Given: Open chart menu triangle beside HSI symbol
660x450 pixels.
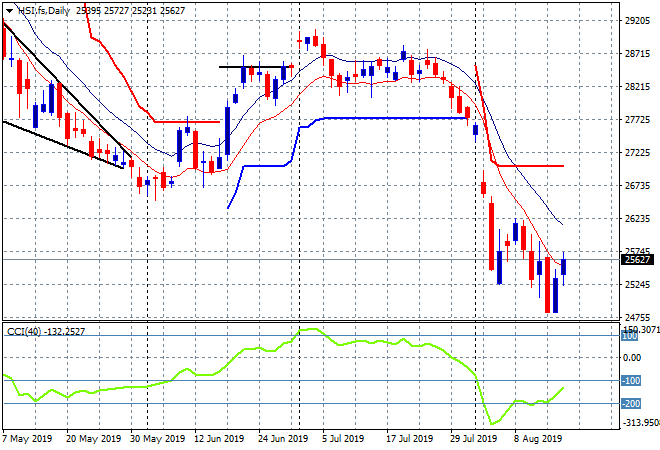Looking at the screenshot, I should [x=9, y=11].
